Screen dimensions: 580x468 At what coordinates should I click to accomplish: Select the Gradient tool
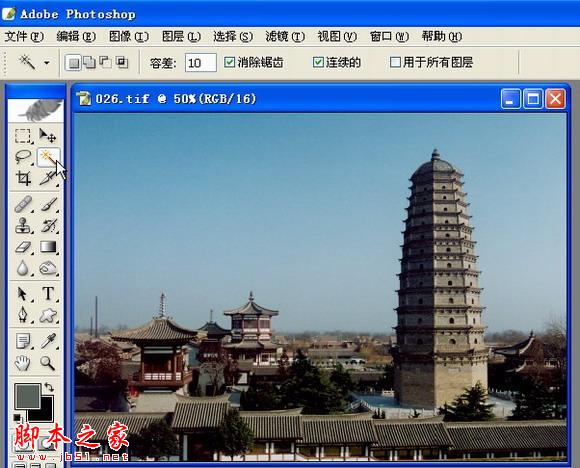click(48, 247)
